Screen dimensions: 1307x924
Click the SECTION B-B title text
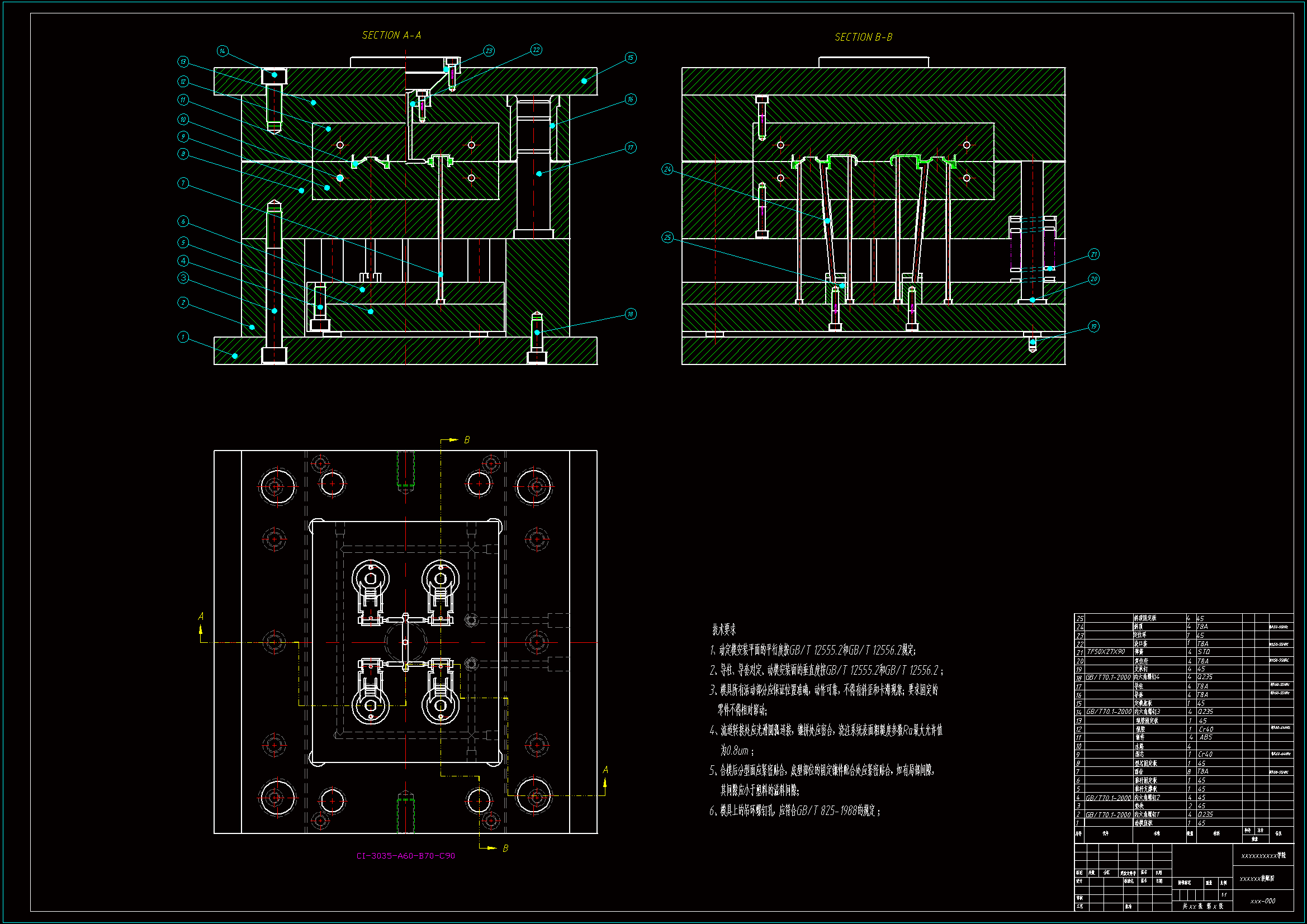[863, 37]
